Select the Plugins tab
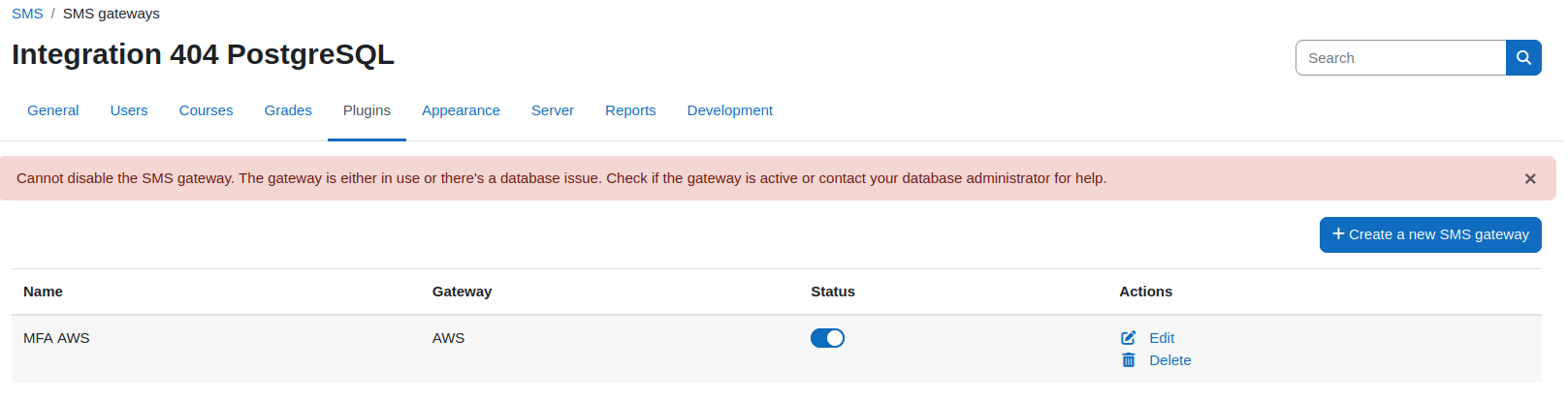 tap(367, 110)
